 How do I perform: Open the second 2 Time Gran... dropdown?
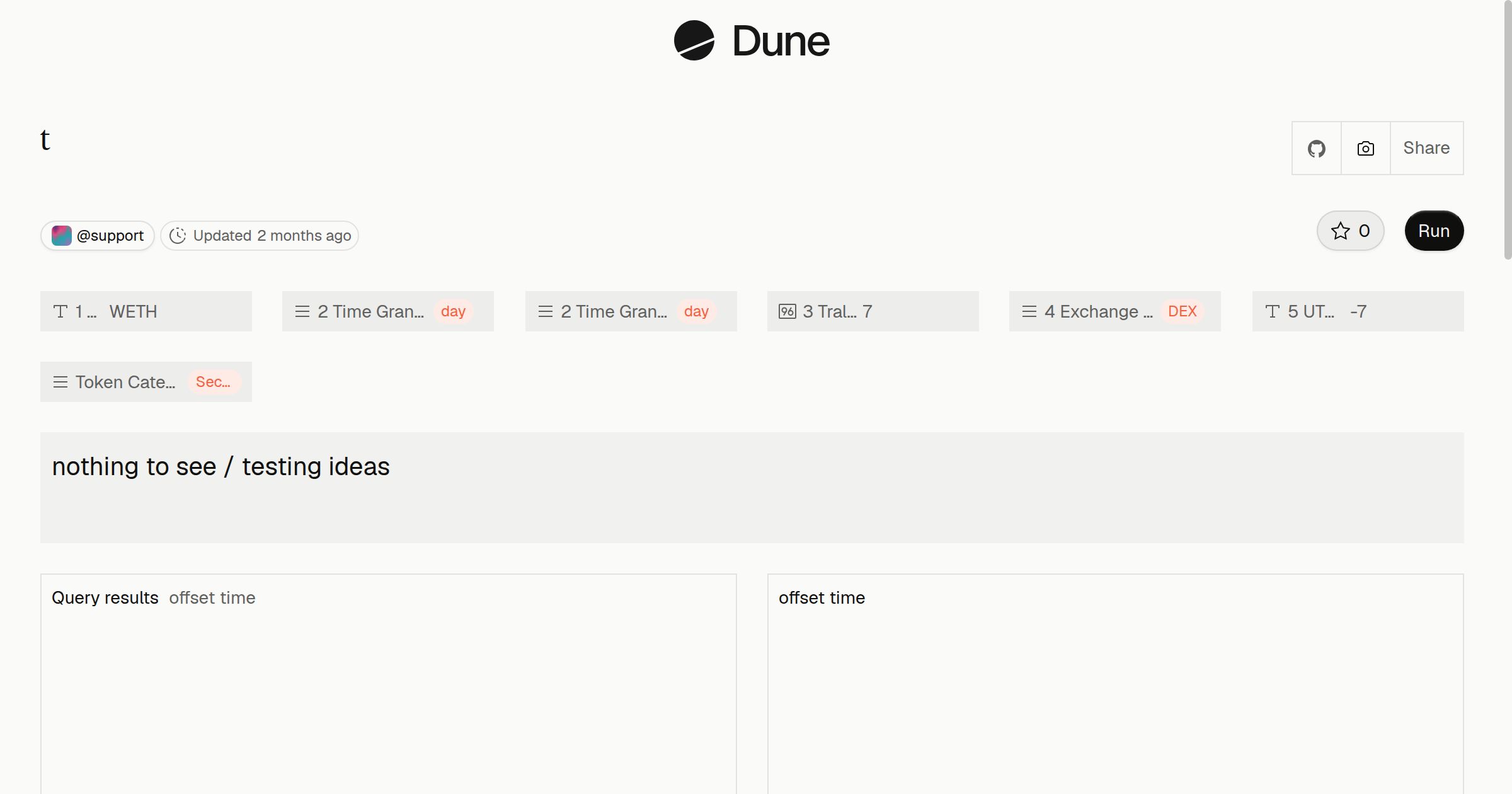click(631, 311)
